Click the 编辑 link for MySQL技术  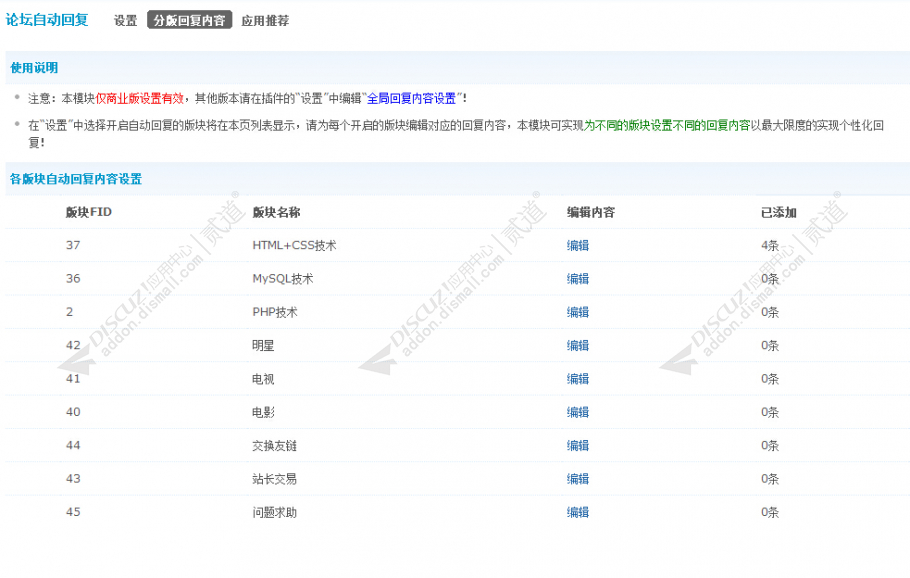pos(577,279)
